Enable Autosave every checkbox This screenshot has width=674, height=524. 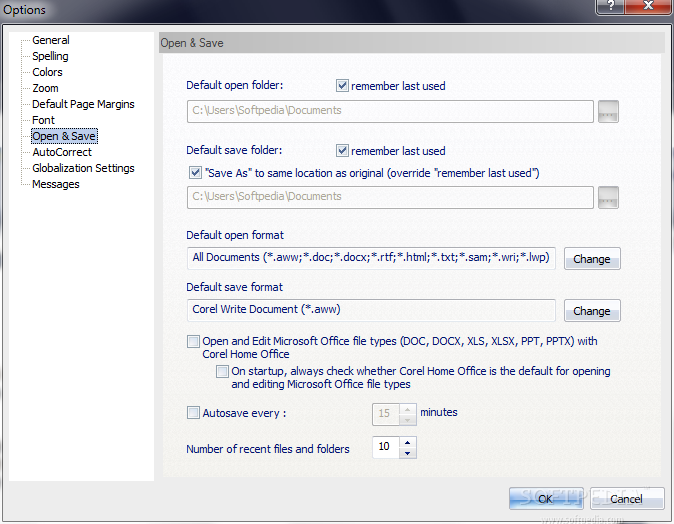193,413
